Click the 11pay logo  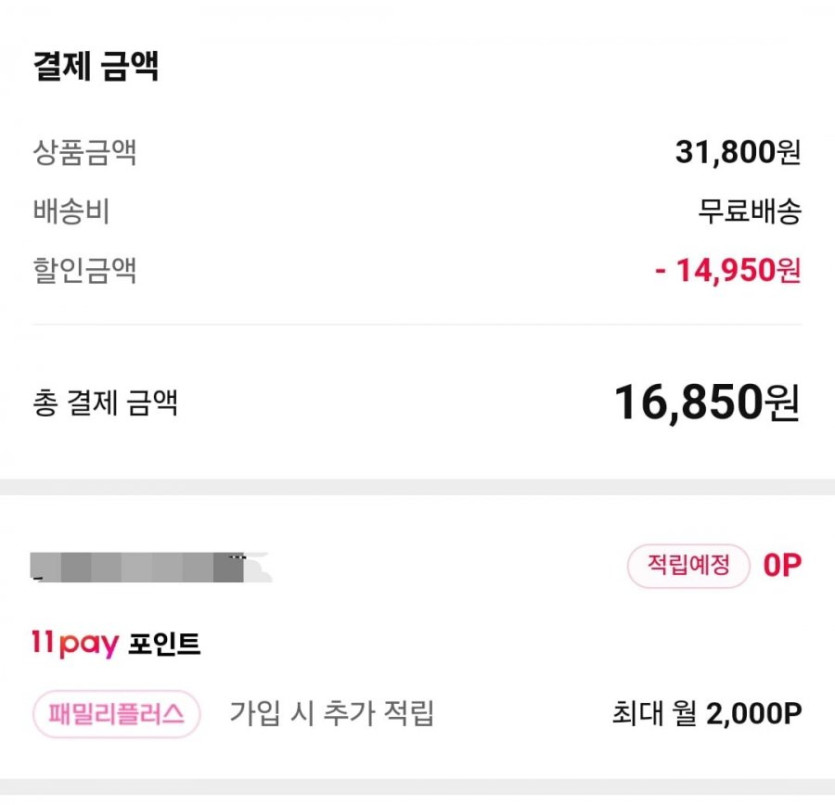point(75,645)
